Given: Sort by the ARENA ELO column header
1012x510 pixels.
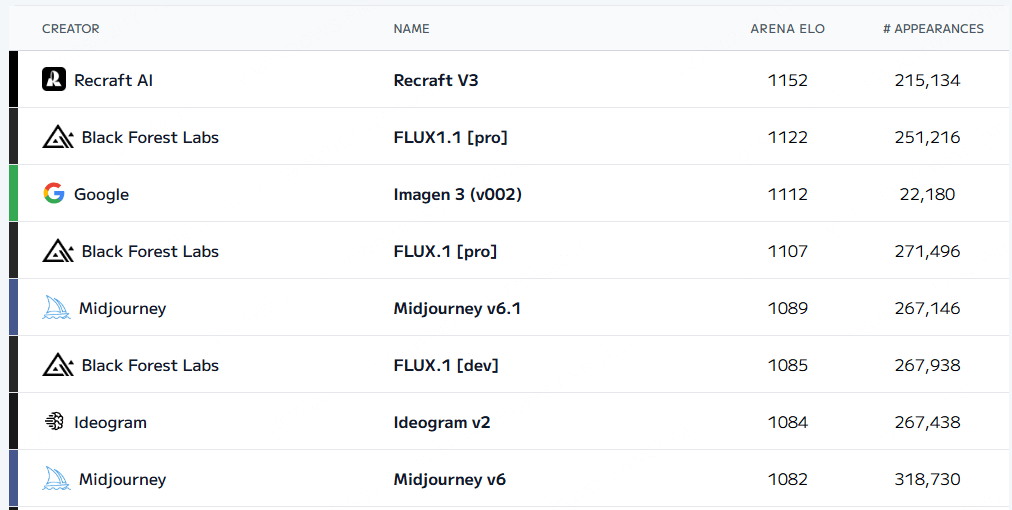Looking at the screenshot, I should pyautogui.click(x=787, y=28).
